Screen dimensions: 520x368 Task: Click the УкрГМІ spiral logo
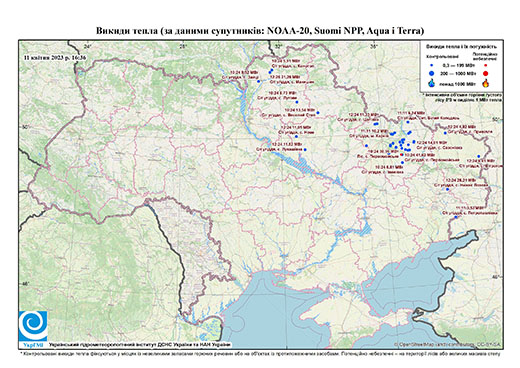(33, 326)
